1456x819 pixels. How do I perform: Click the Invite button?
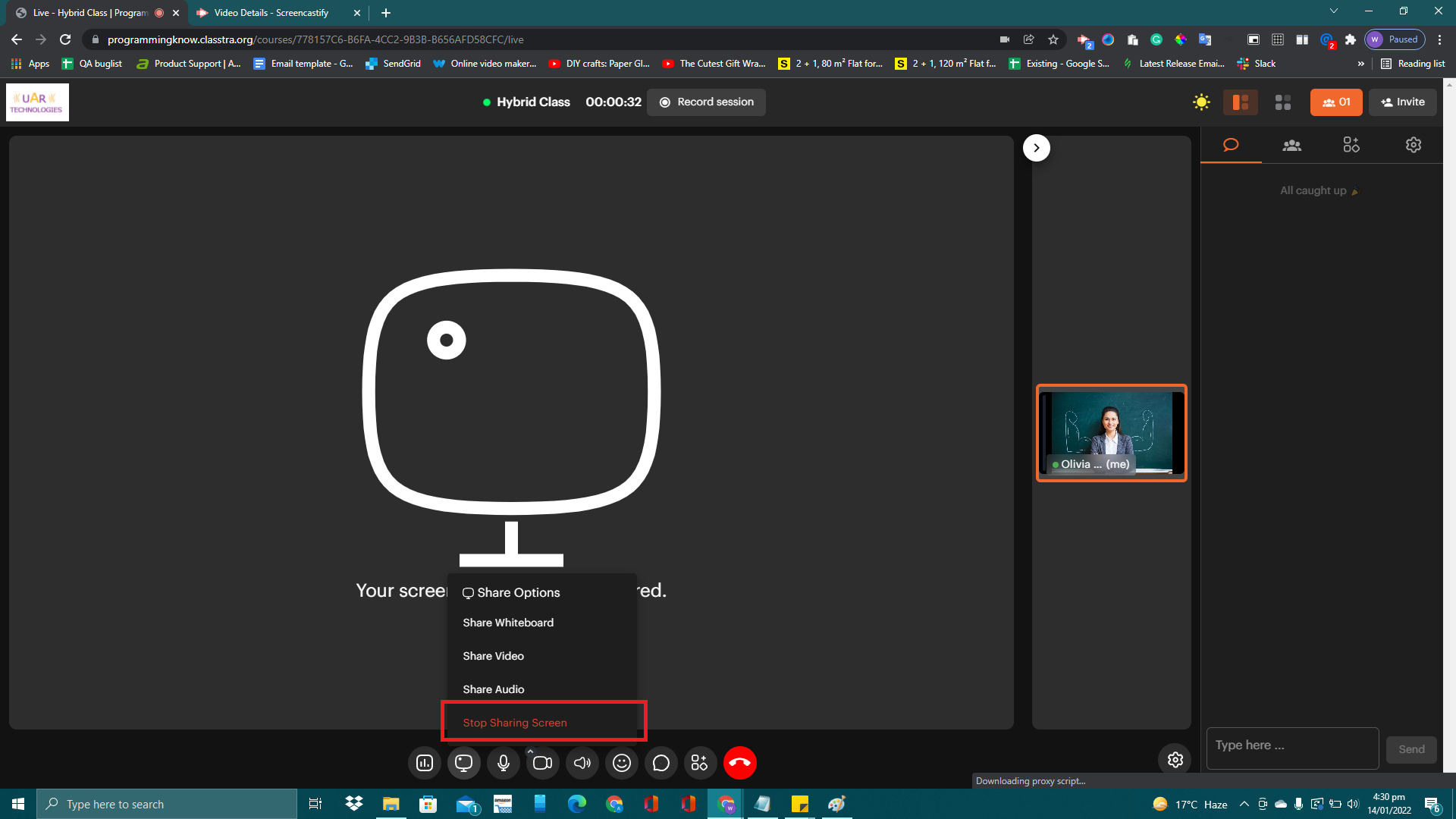(x=1402, y=102)
